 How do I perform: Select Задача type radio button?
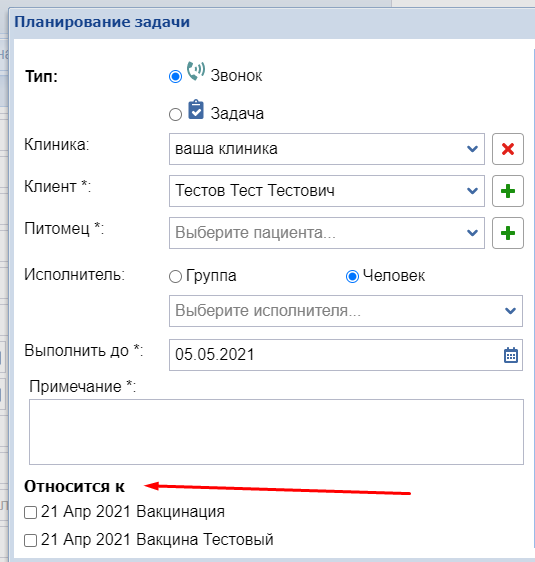tap(175, 115)
